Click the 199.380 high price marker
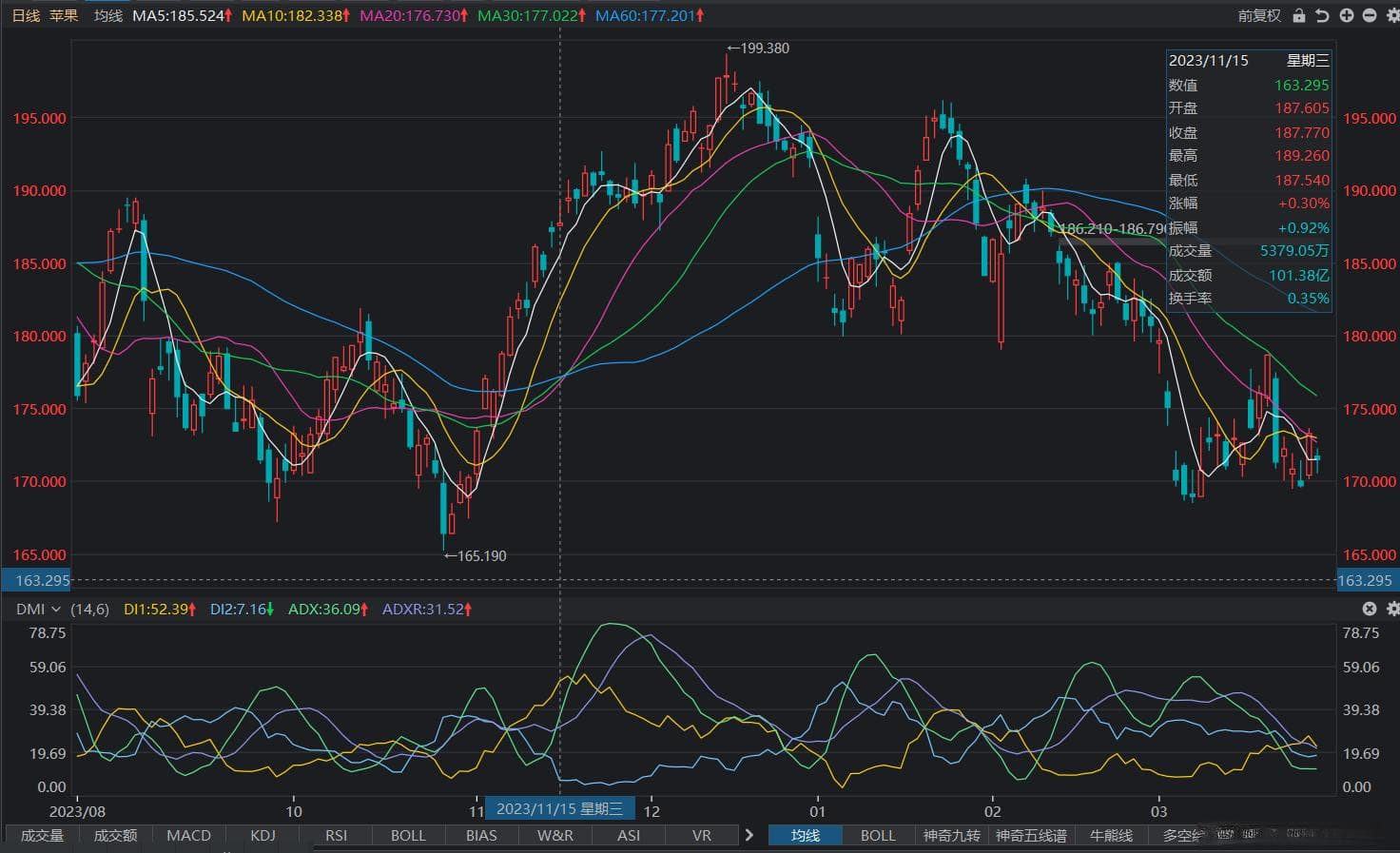This screenshot has height=853, width=1400. (758, 48)
